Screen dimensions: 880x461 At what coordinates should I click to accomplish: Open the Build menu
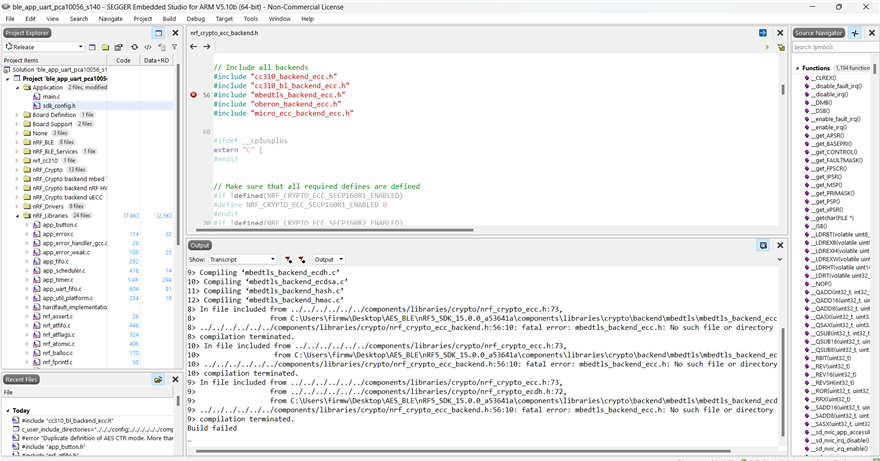[x=169, y=19]
